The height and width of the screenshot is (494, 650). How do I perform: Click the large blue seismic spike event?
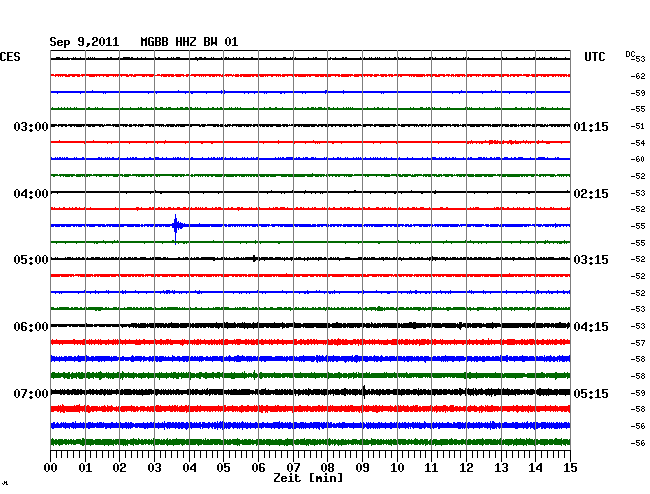176,228
